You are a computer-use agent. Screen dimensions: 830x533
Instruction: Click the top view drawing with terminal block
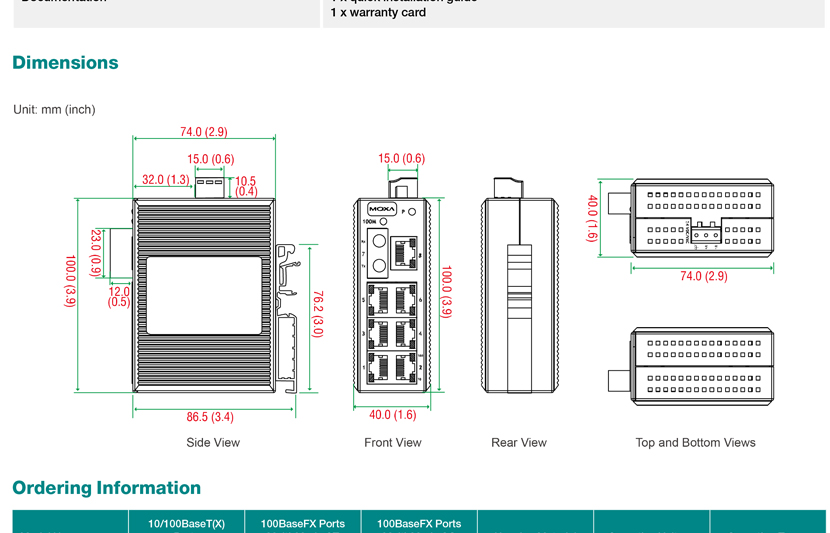tap(691, 218)
